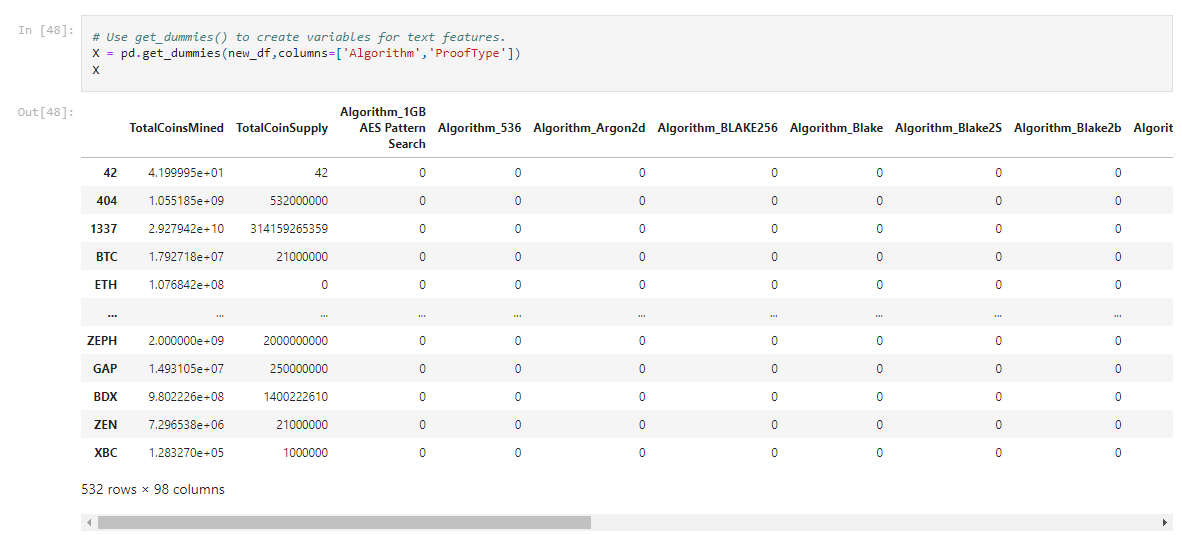This screenshot has height=535, width=1182.
Task: Click the '532 rows × 98 columns' summary text
Action: coord(153,490)
